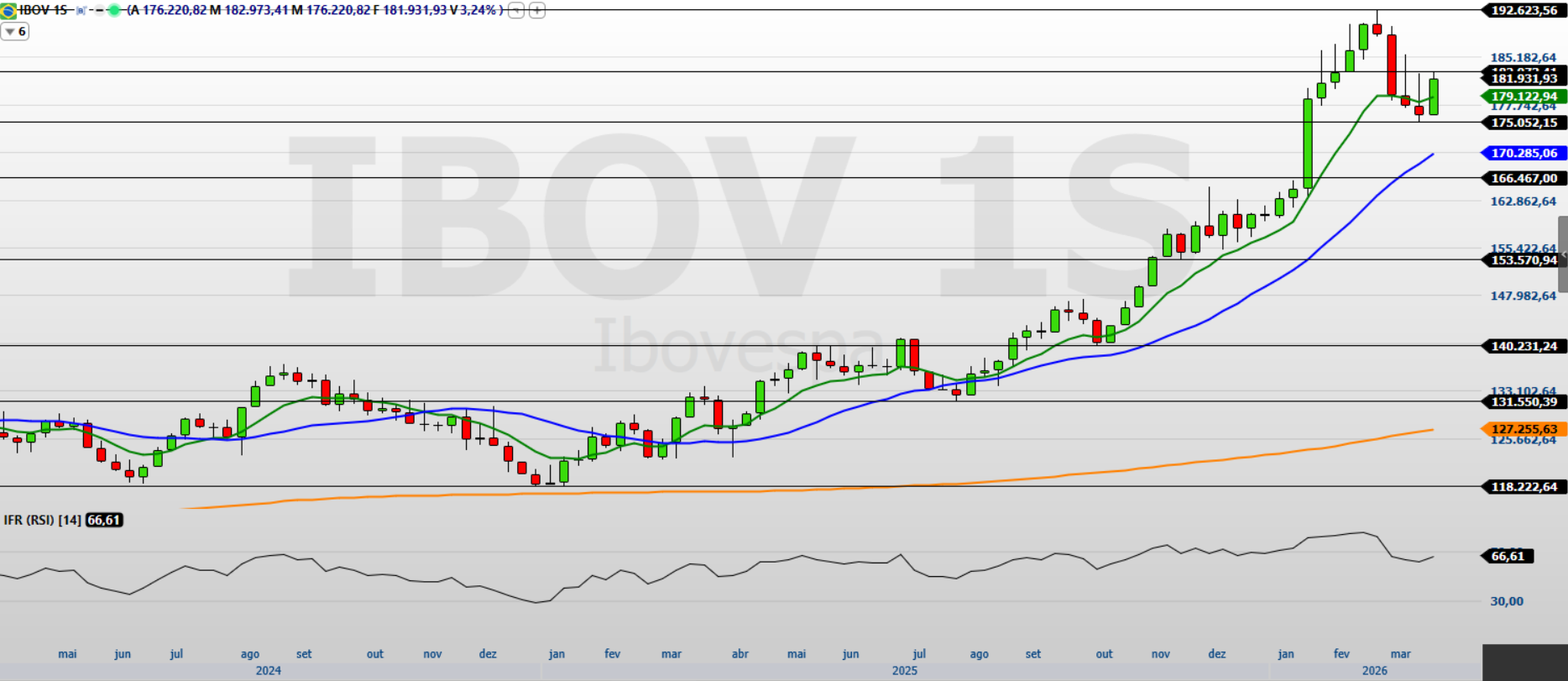The height and width of the screenshot is (681, 1568).
Task: Click the 140.231,24 horizontal line price label
Action: 1524,346
